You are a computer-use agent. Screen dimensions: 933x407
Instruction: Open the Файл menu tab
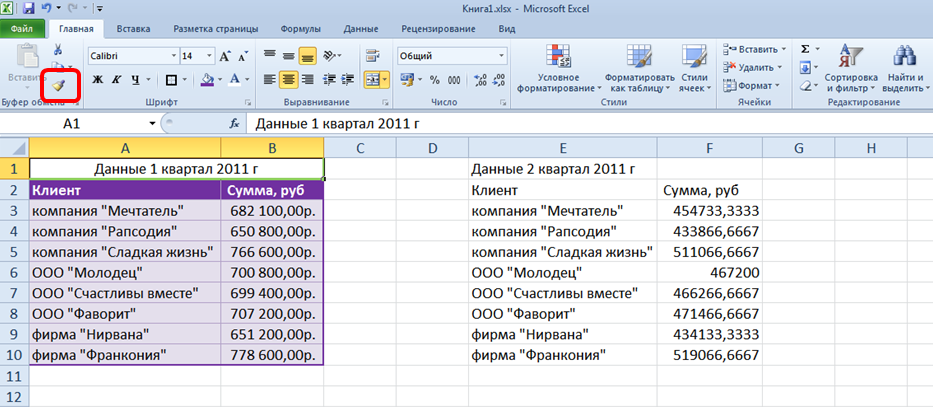pyautogui.click(x=24, y=30)
